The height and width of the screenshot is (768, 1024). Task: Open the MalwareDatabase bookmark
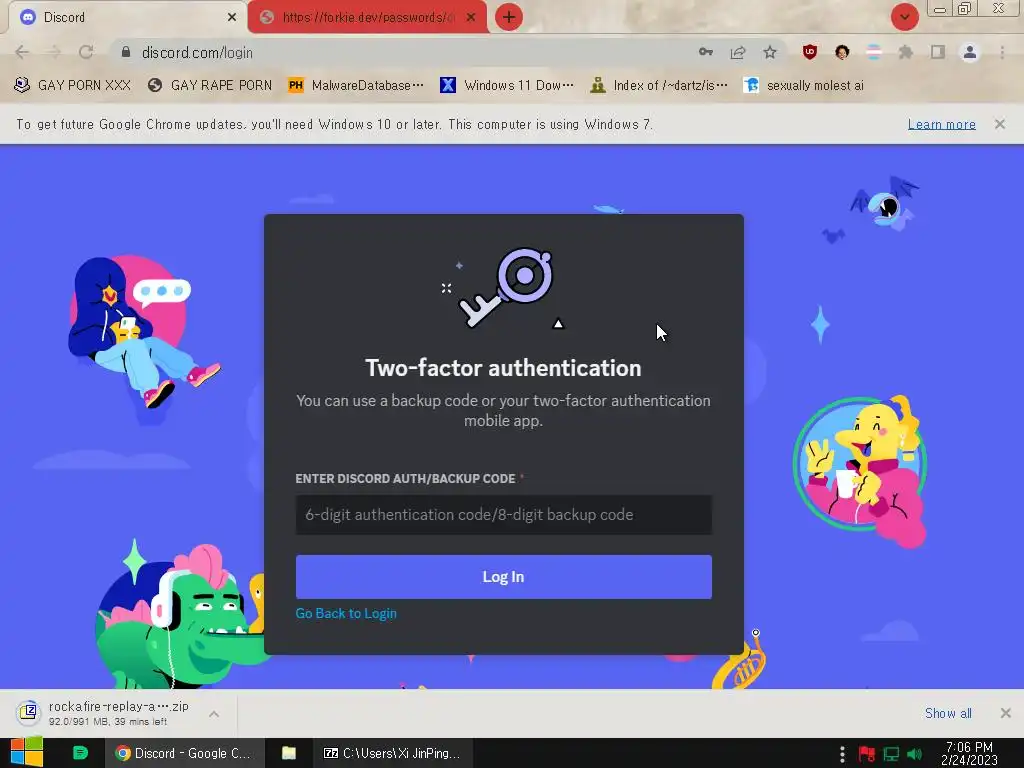click(356, 86)
